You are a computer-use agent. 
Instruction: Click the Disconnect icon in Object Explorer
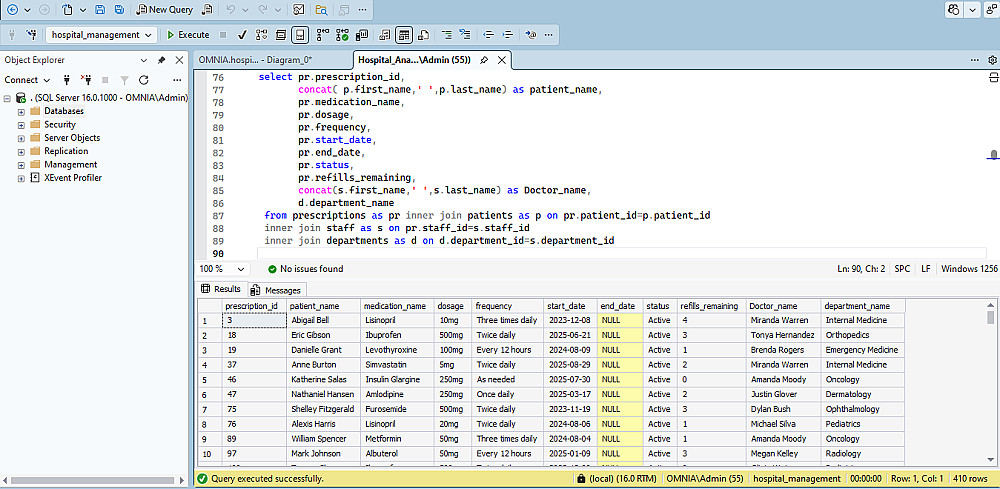point(85,80)
